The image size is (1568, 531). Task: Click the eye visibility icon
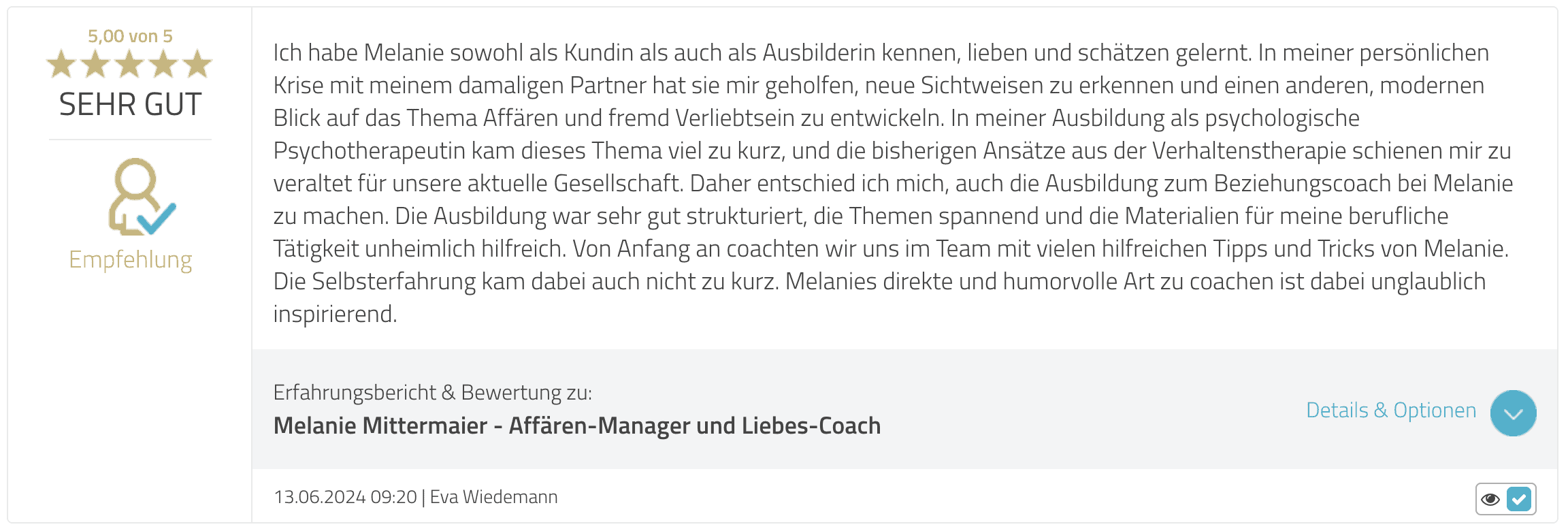1490,500
